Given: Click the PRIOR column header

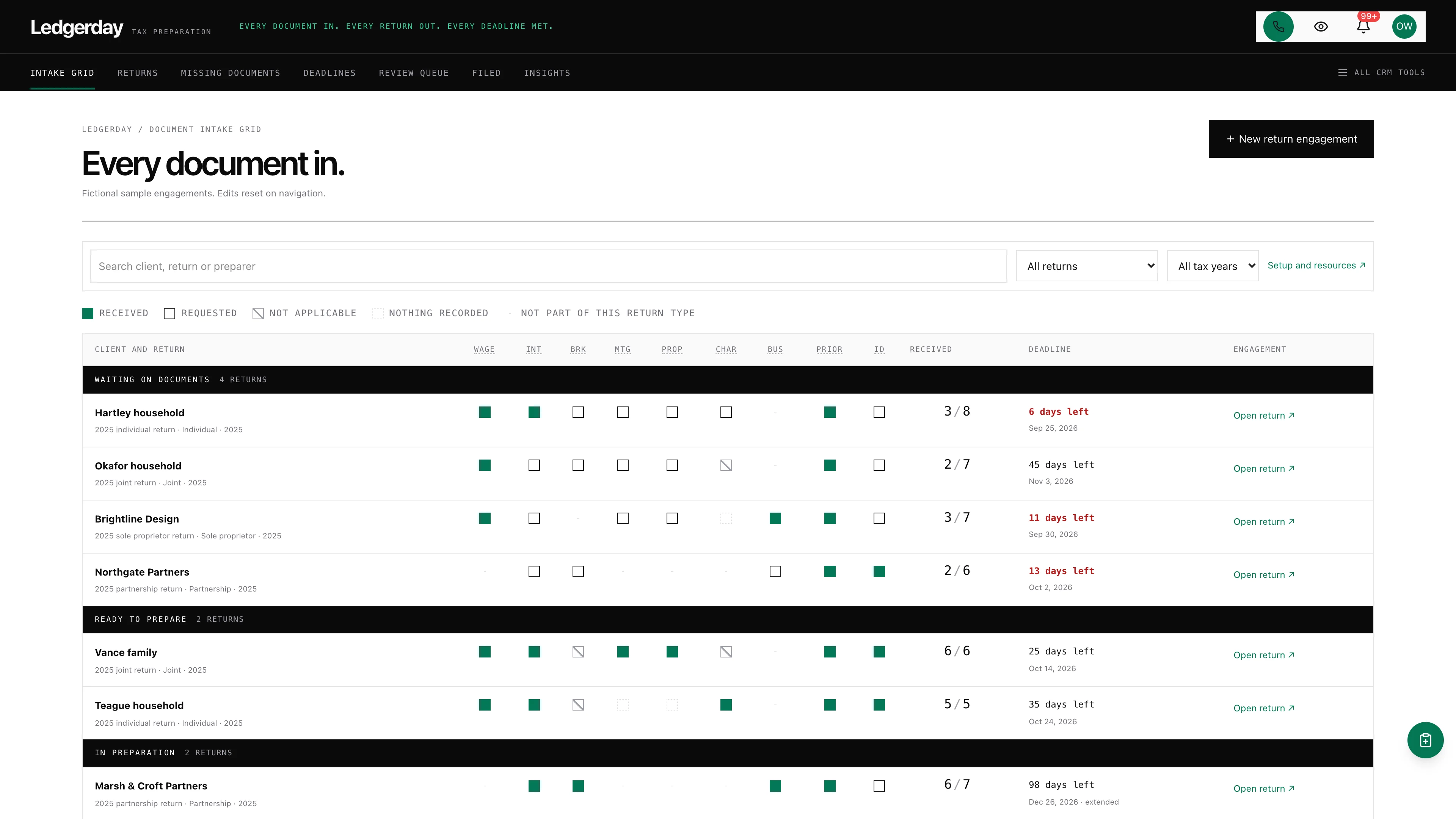Looking at the screenshot, I should (829, 349).
